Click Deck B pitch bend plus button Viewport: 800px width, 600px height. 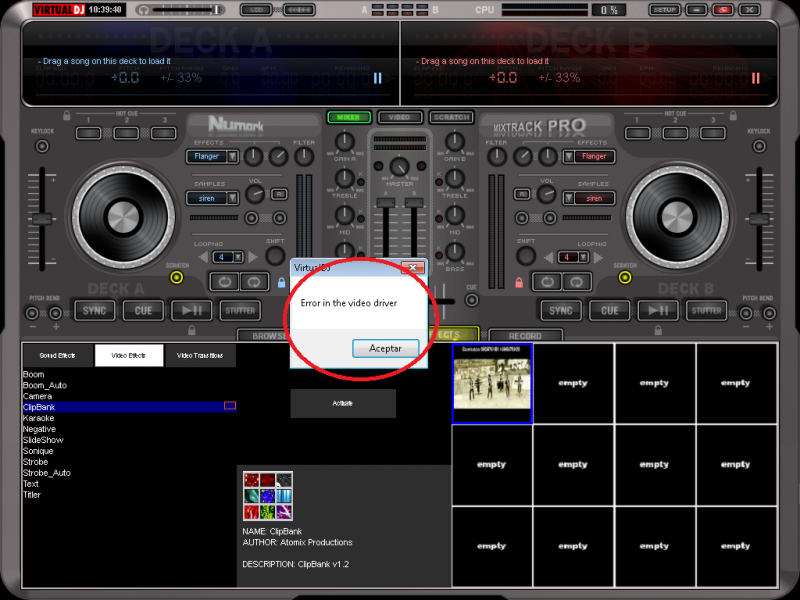pyautogui.click(x=769, y=313)
